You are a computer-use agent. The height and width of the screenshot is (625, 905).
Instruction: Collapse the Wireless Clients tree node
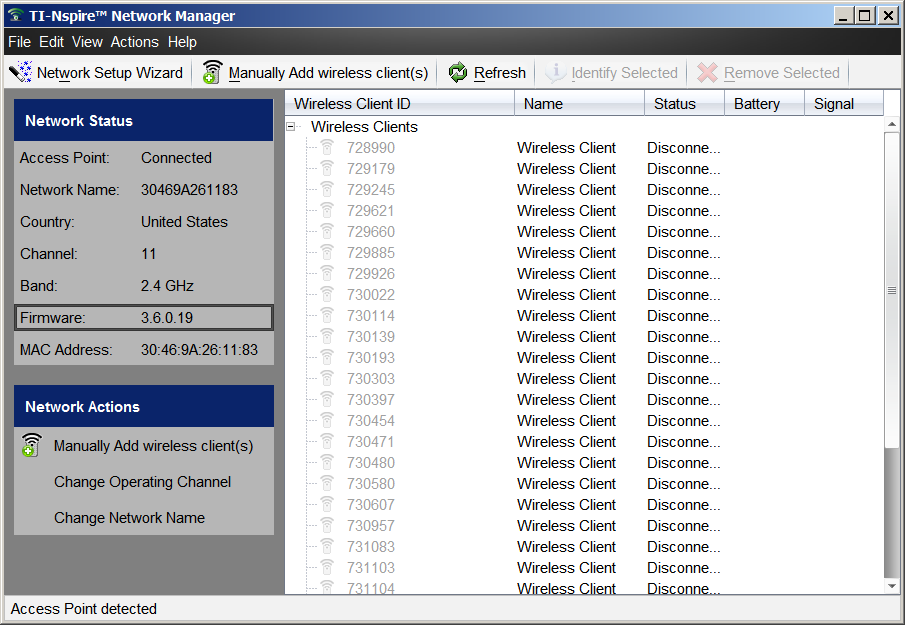(291, 127)
